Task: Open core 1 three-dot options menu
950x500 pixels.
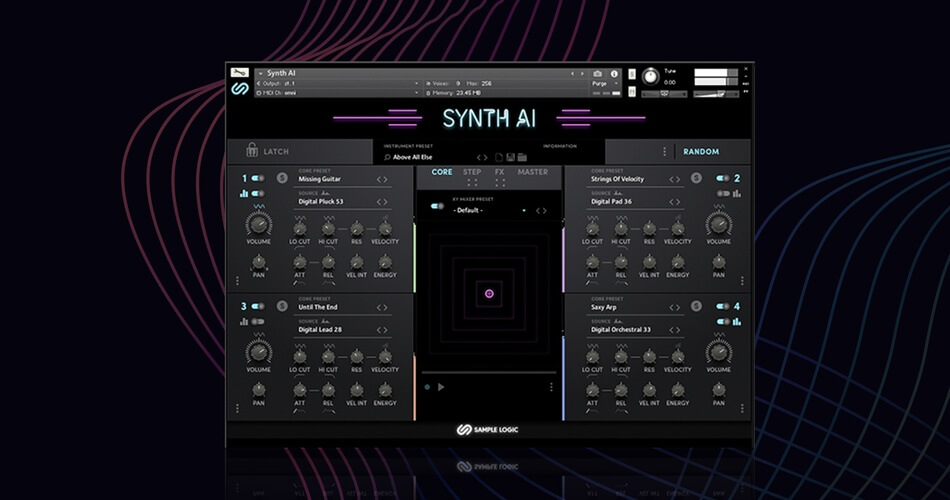Action: [x=238, y=281]
